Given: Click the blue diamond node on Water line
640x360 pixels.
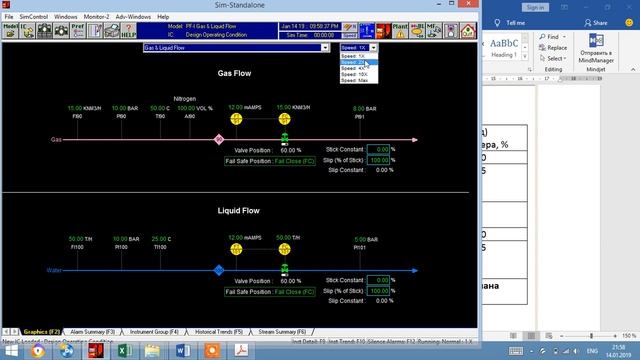Looking at the screenshot, I should (x=219, y=270).
